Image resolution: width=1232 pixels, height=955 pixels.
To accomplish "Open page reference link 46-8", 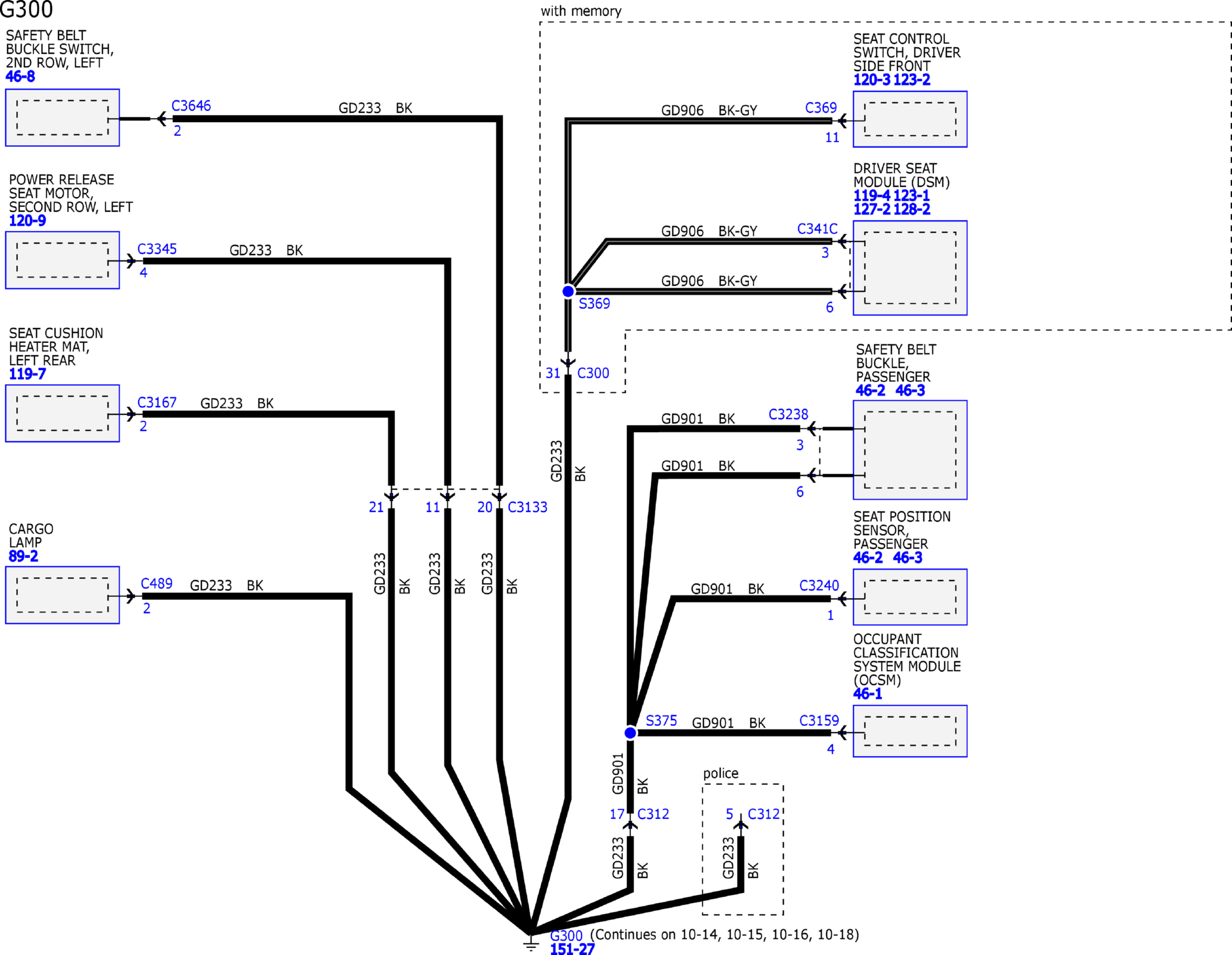I will 20,76.
